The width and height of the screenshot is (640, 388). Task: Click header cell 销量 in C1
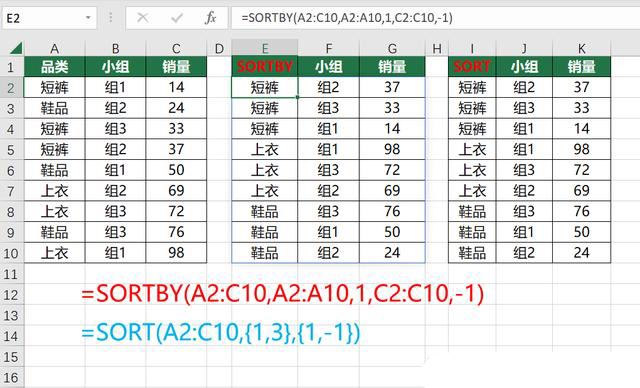coord(176,67)
